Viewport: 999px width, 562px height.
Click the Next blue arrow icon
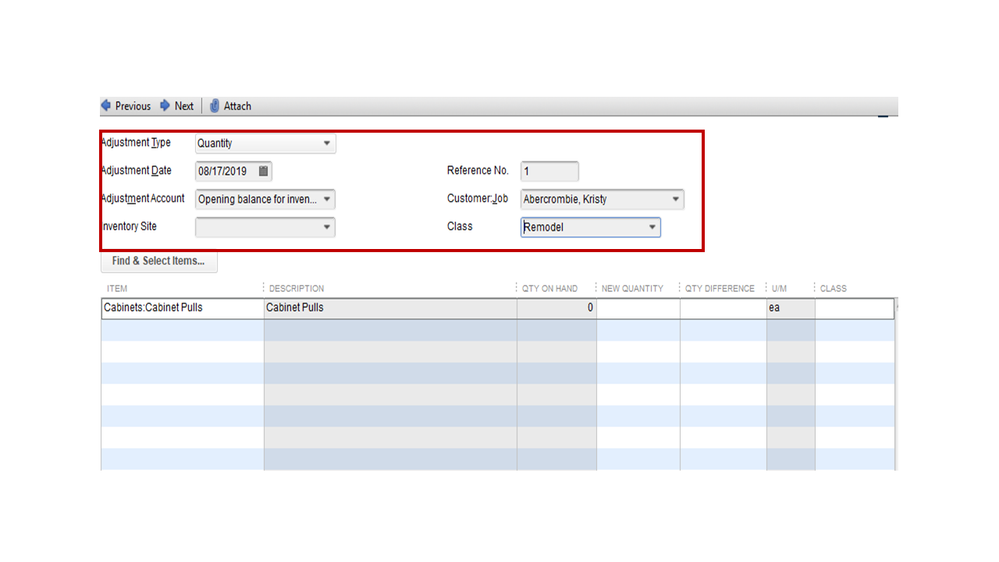[165, 106]
